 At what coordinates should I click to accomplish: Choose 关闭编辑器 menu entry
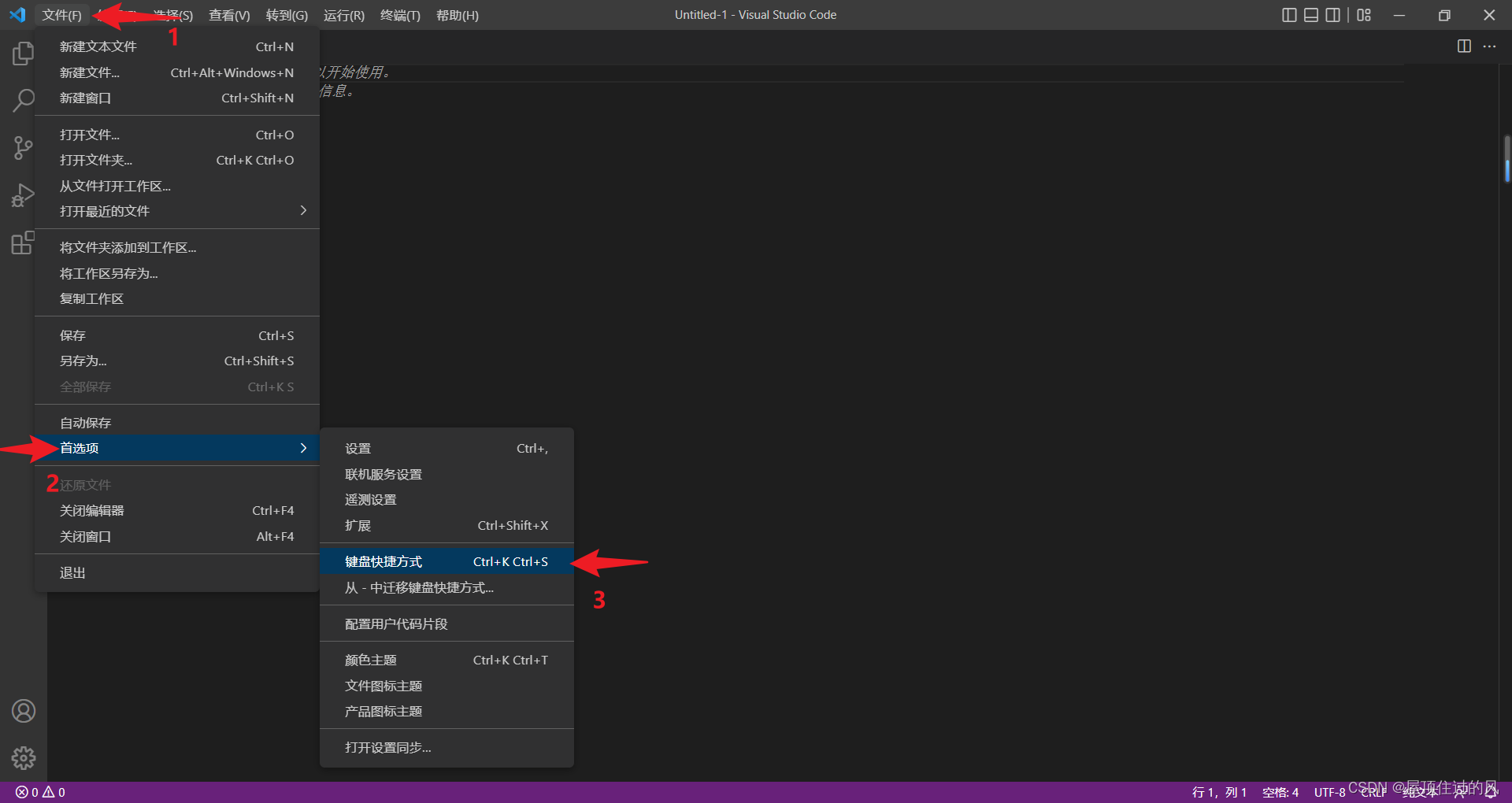(177, 510)
